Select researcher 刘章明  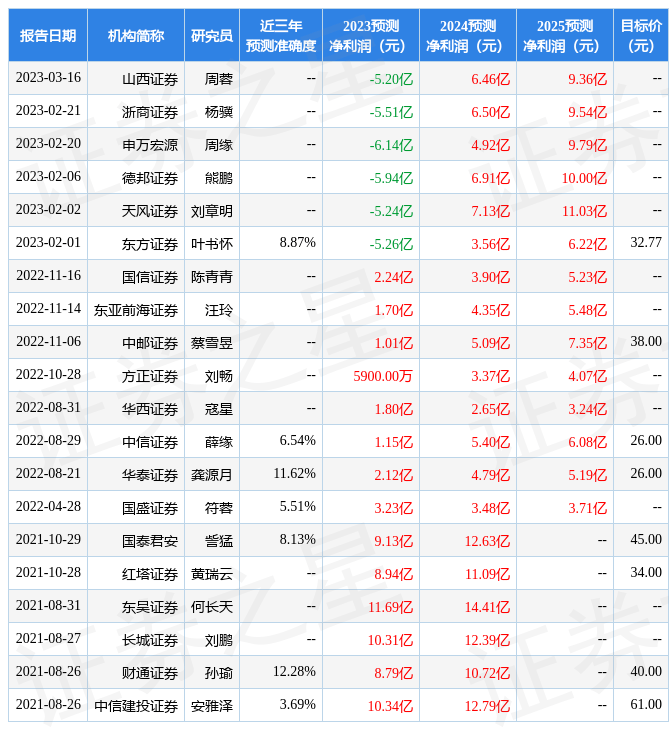tap(212, 211)
